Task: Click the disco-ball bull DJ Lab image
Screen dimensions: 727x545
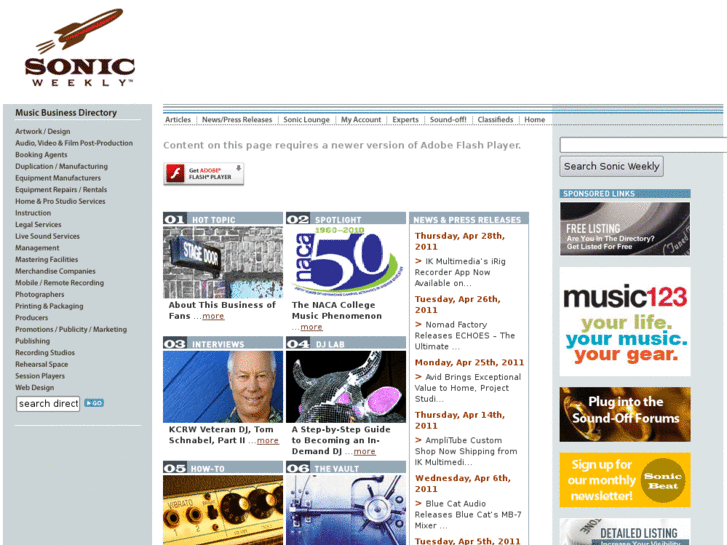Action: click(346, 386)
